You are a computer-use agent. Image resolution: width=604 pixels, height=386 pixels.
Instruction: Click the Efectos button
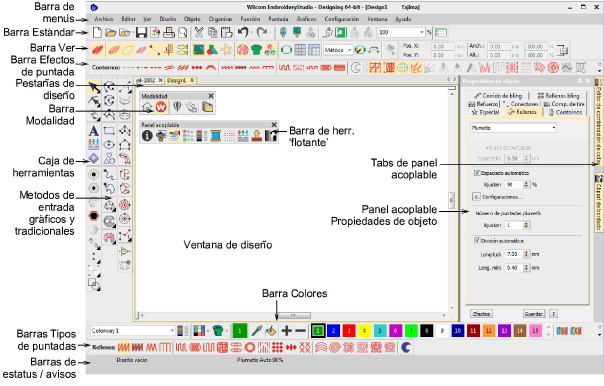[x=481, y=314]
